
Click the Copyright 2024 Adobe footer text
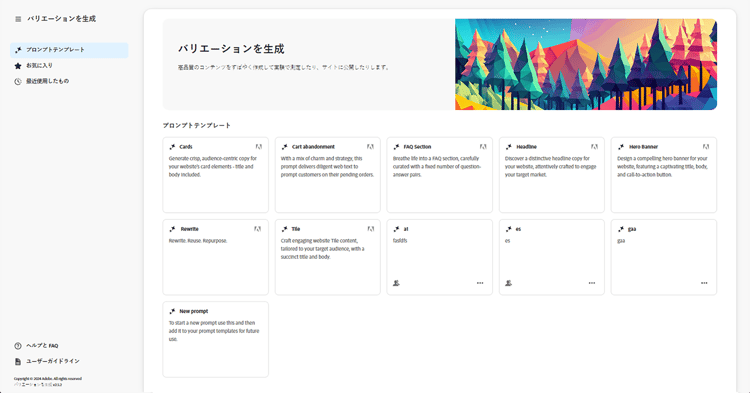click(48, 379)
